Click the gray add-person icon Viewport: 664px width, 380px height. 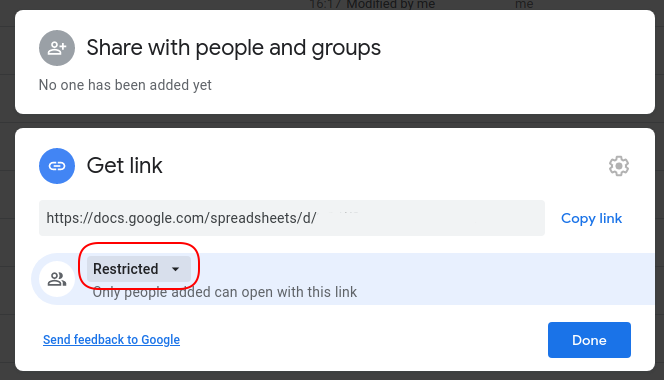point(57,48)
